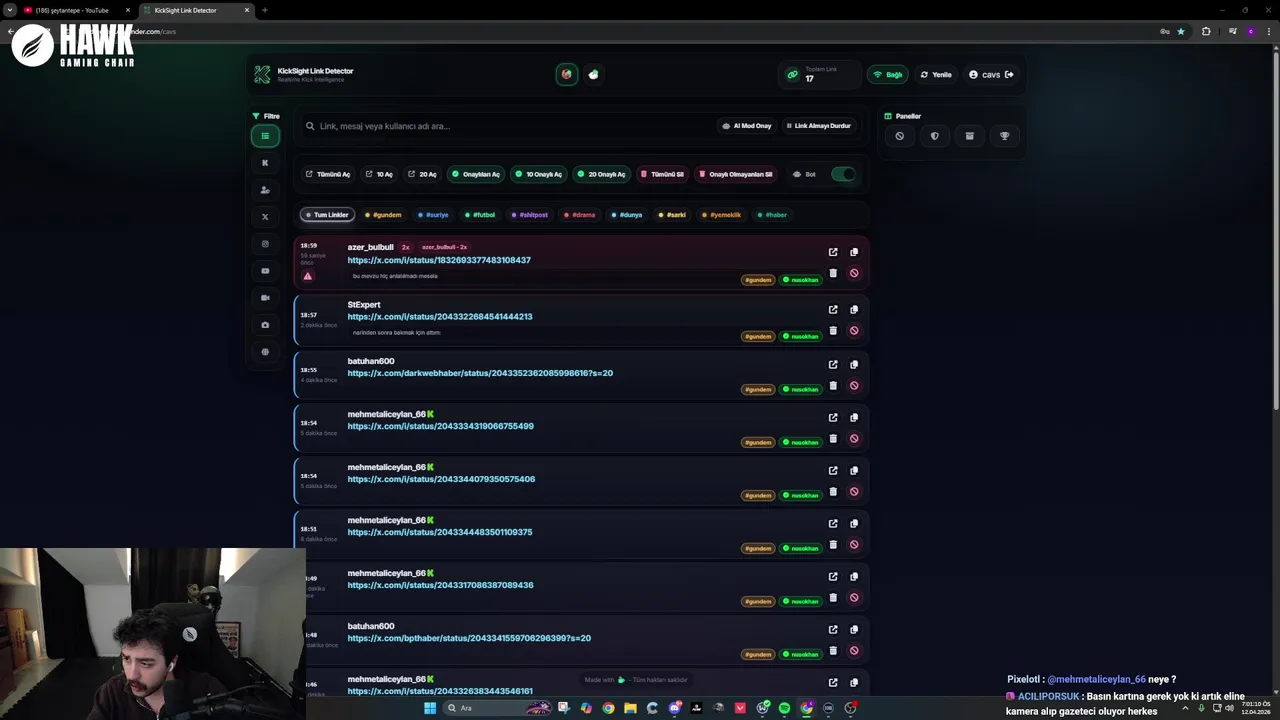The width and height of the screenshot is (1280, 720).
Task: Open the shield panel under Paneller
Action: pos(934,136)
